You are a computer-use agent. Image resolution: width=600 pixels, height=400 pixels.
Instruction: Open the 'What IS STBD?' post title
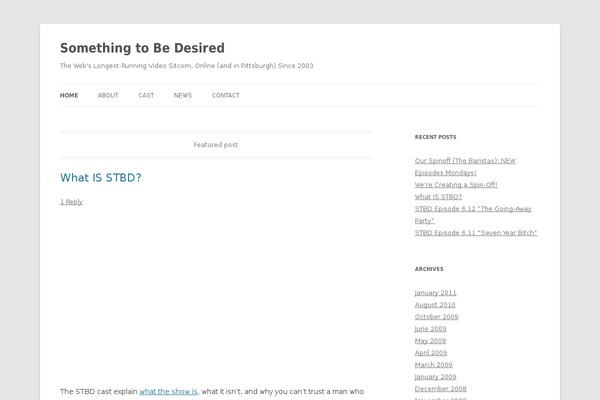tap(101, 178)
